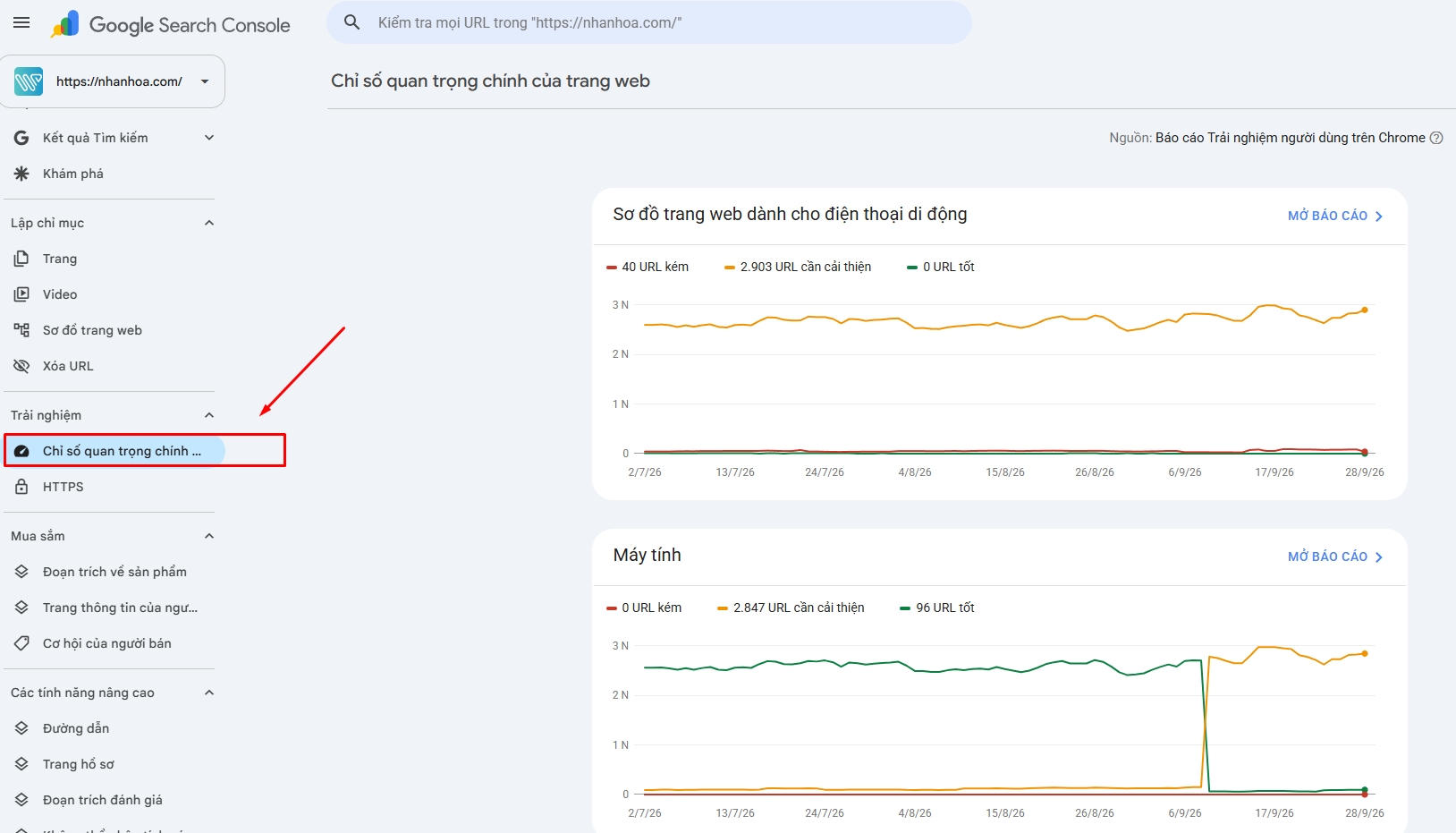Click the speedometer icon for Chỉ số quan trọng chính
Image resolution: width=1456 pixels, height=833 pixels.
tap(21, 451)
